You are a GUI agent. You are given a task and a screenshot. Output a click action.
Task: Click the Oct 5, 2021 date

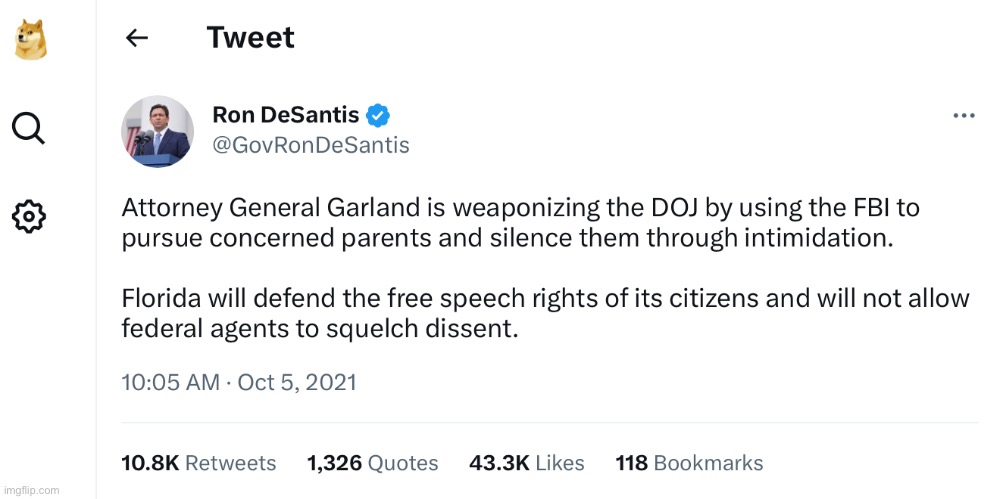[x=297, y=382]
